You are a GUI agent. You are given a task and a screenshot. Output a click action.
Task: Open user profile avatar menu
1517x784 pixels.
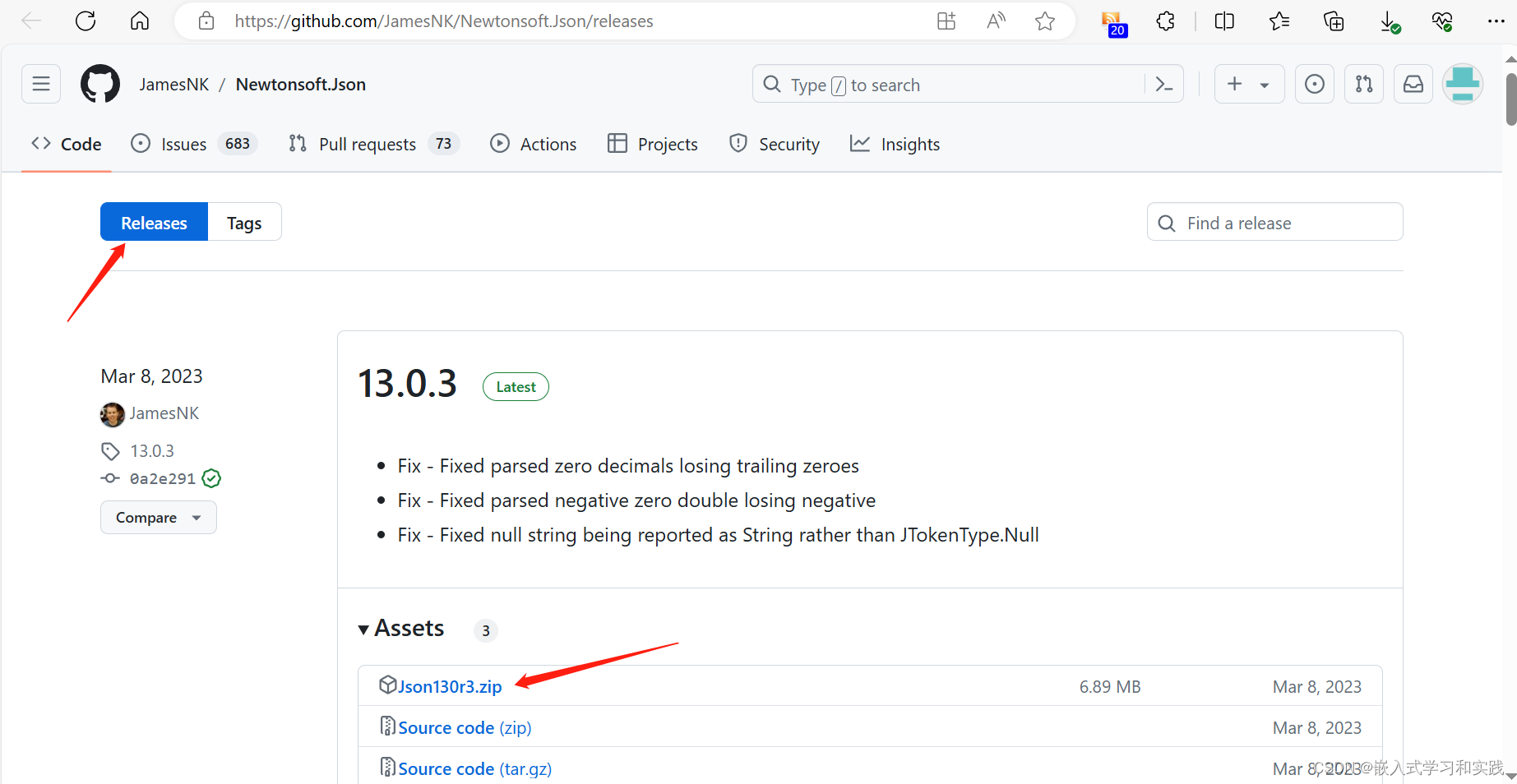(1463, 84)
